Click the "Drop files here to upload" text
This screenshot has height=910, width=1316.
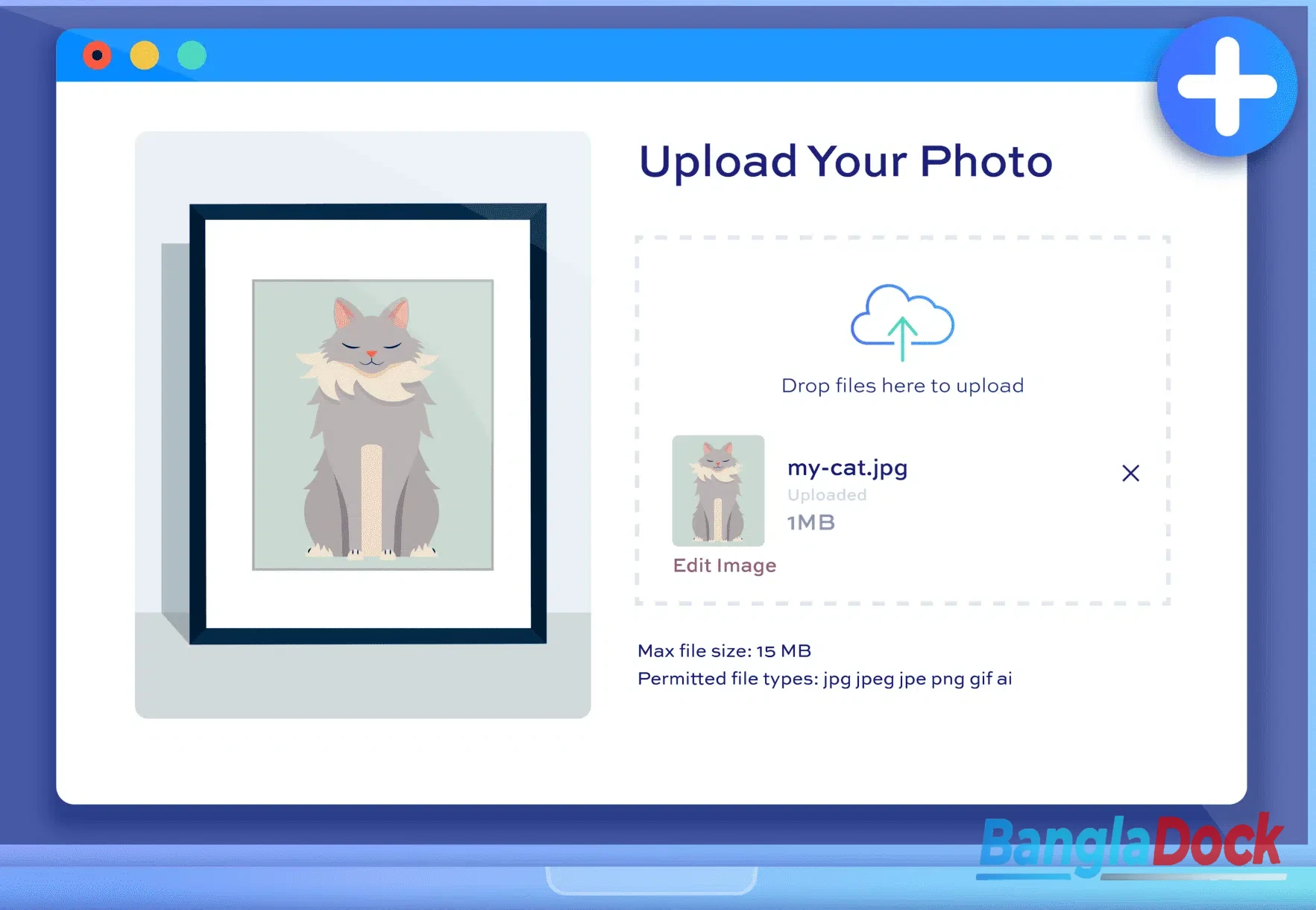[902, 386]
